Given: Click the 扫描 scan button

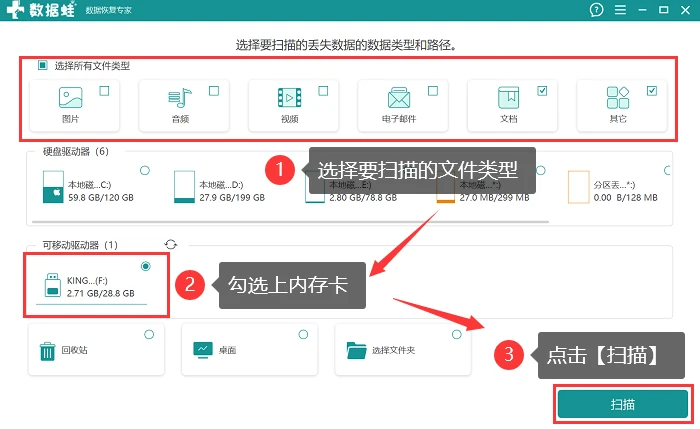Looking at the screenshot, I should (623, 404).
